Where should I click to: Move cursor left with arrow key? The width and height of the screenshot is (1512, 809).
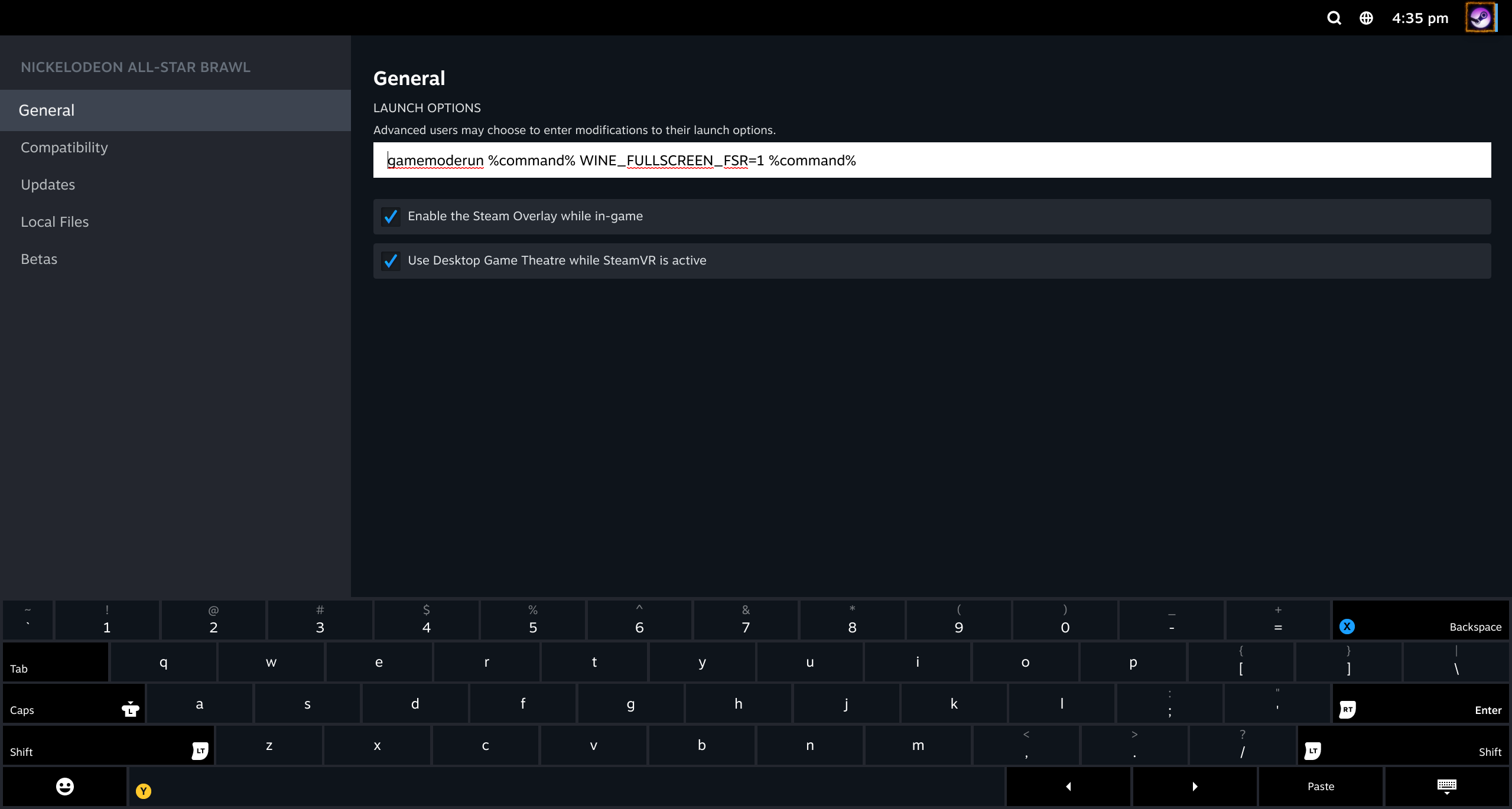(1068, 787)
